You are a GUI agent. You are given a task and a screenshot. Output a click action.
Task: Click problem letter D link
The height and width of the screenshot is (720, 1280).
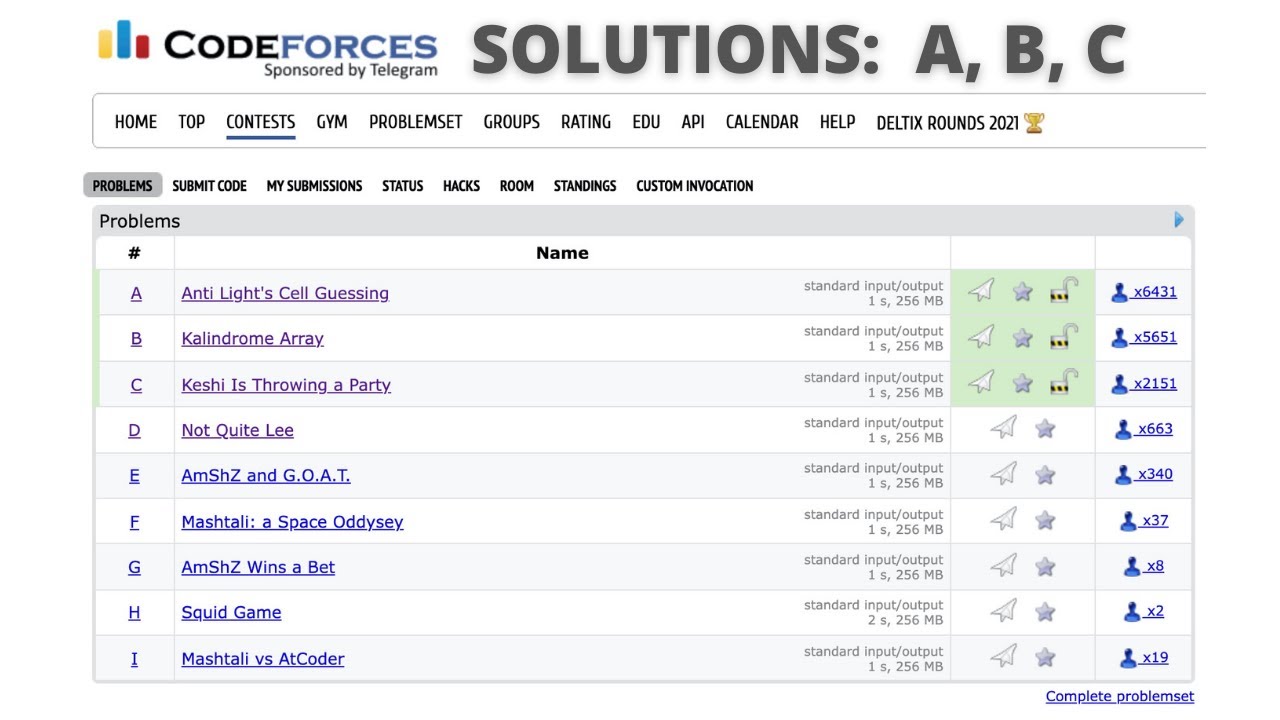(x=134, y=430)
